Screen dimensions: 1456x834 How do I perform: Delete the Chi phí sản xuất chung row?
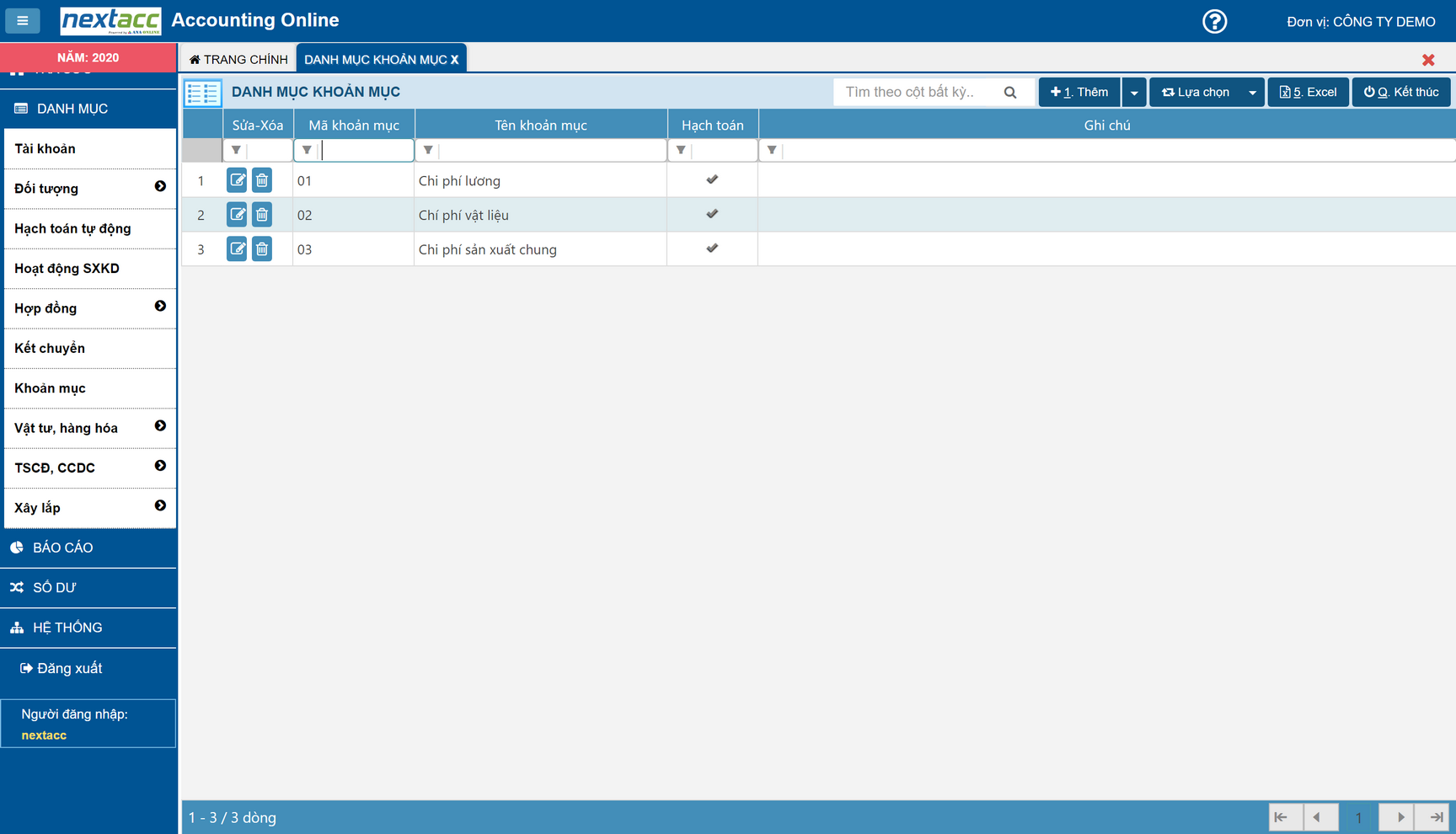(x=262, y=249)
